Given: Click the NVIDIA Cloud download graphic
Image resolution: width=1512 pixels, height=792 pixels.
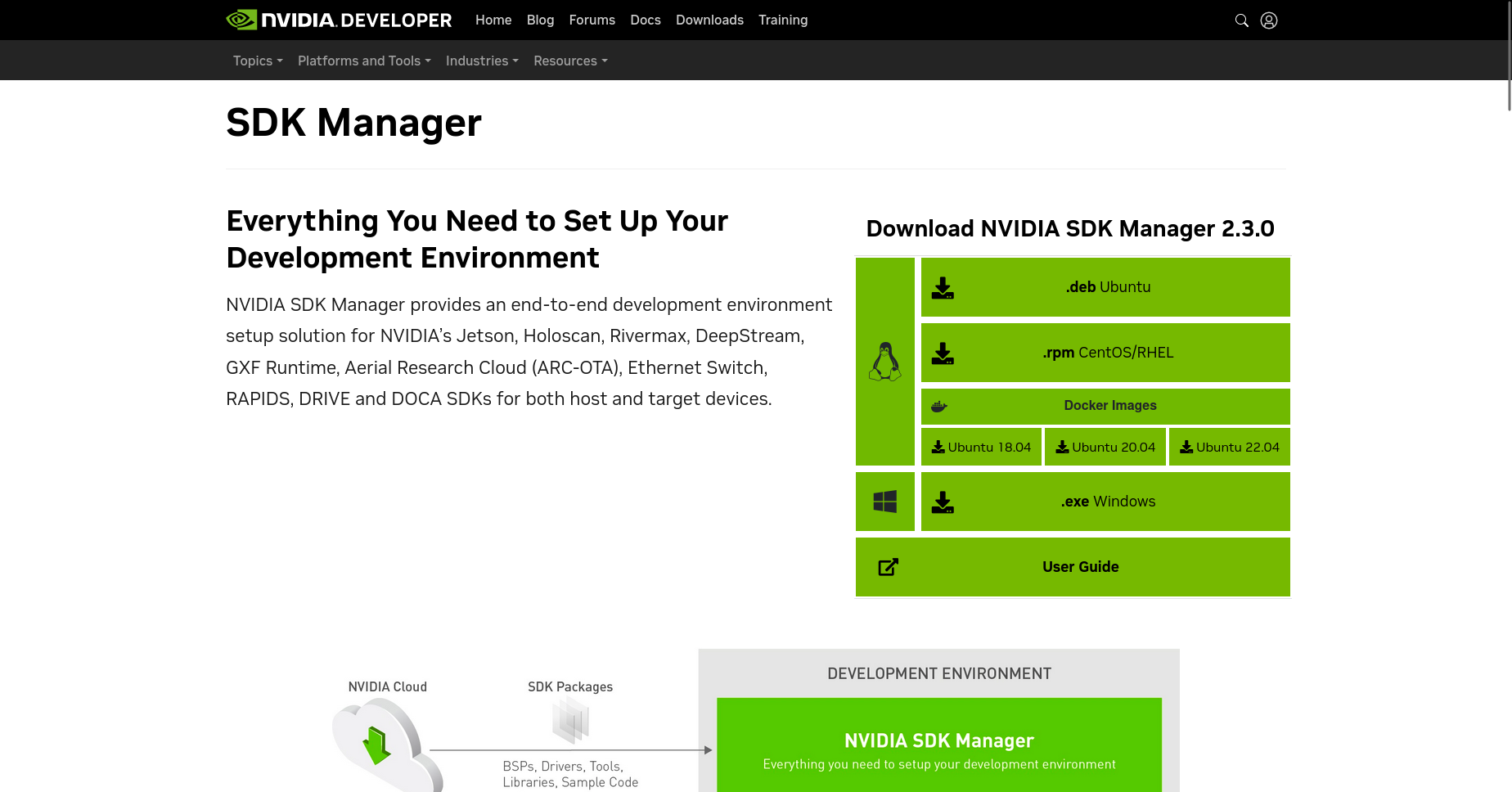Looking at the screenshot, I should tap(387, 745).
